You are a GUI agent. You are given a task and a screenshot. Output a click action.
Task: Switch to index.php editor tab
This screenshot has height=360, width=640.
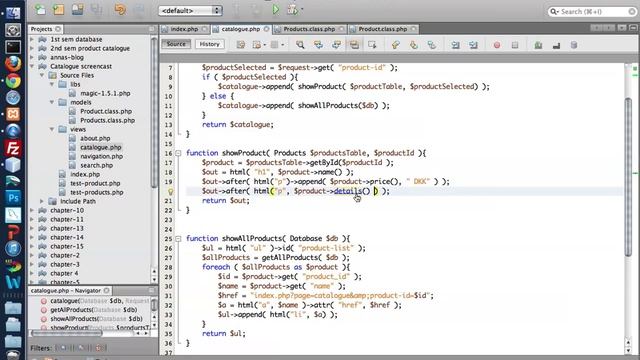point(184,29)
